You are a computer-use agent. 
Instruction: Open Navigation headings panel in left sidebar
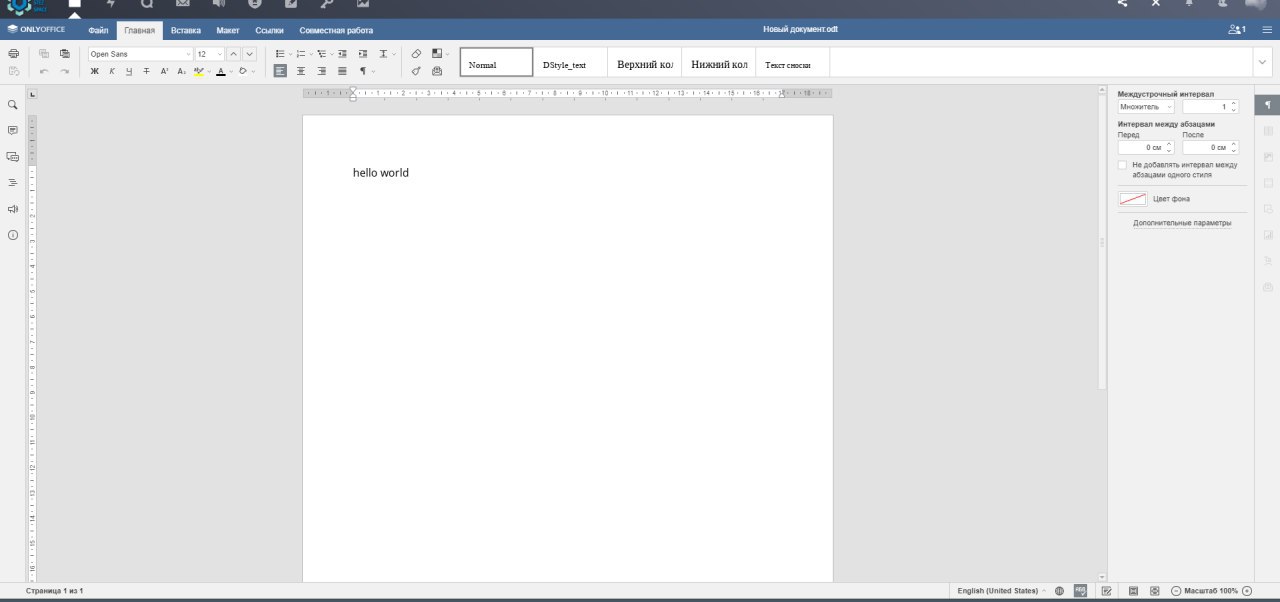[x=13, y=183]
